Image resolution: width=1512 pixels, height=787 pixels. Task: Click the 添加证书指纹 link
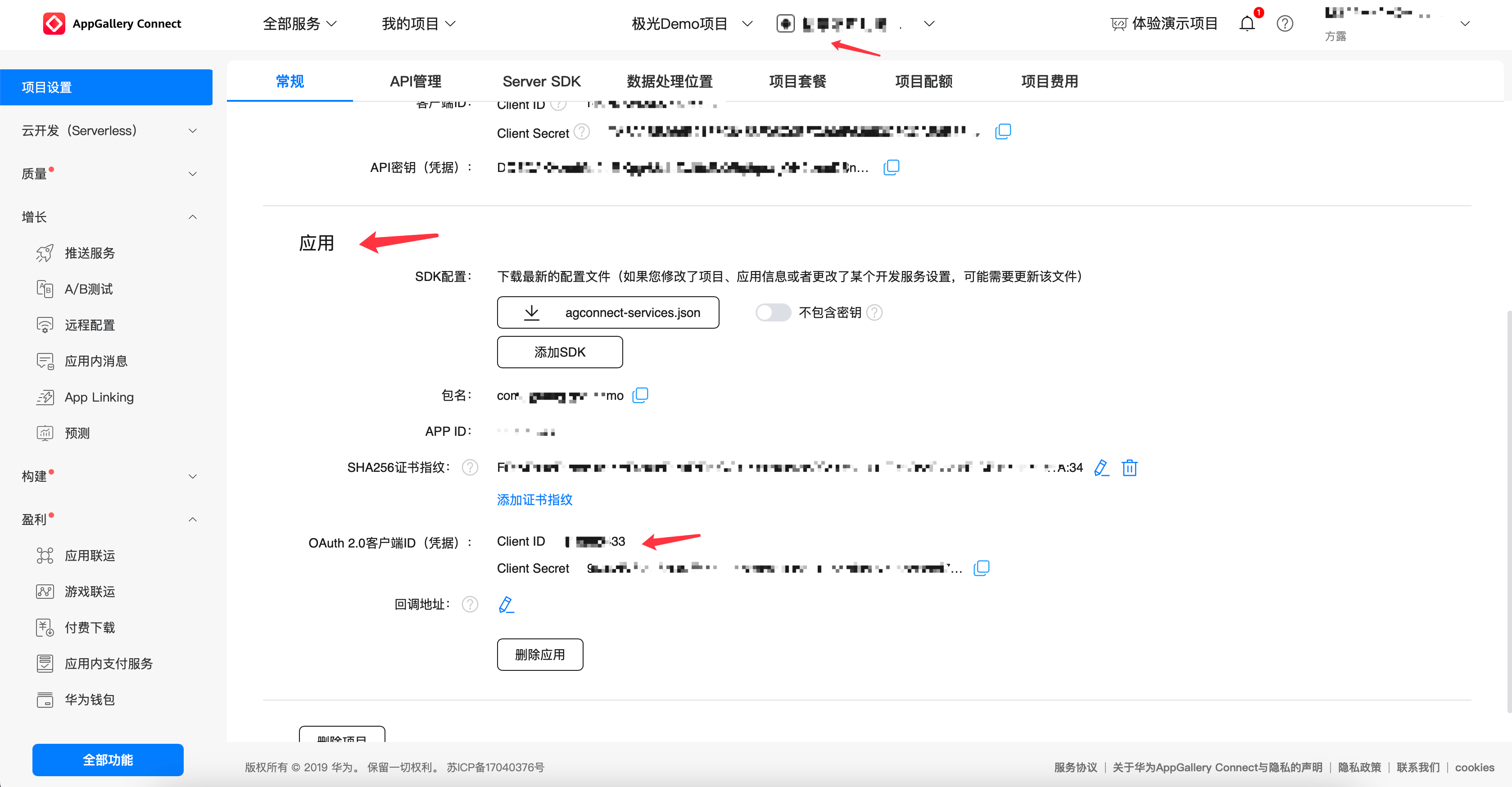[x=534, y=499]
